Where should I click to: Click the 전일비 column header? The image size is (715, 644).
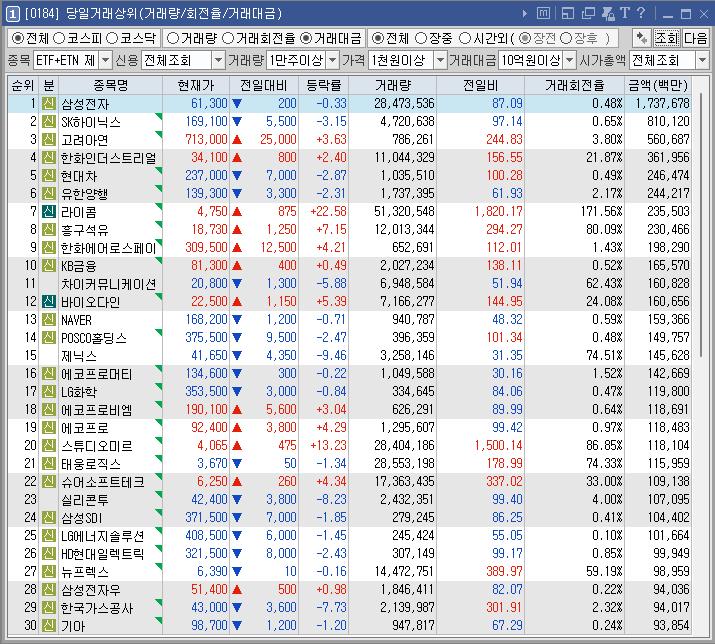tap(481, 85)
